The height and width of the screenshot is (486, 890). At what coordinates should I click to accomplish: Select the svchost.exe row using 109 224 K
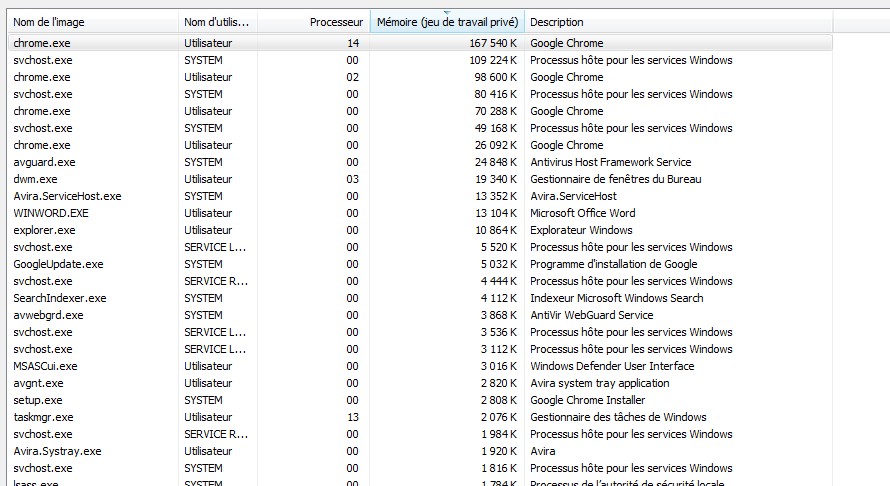coord(420,60)
